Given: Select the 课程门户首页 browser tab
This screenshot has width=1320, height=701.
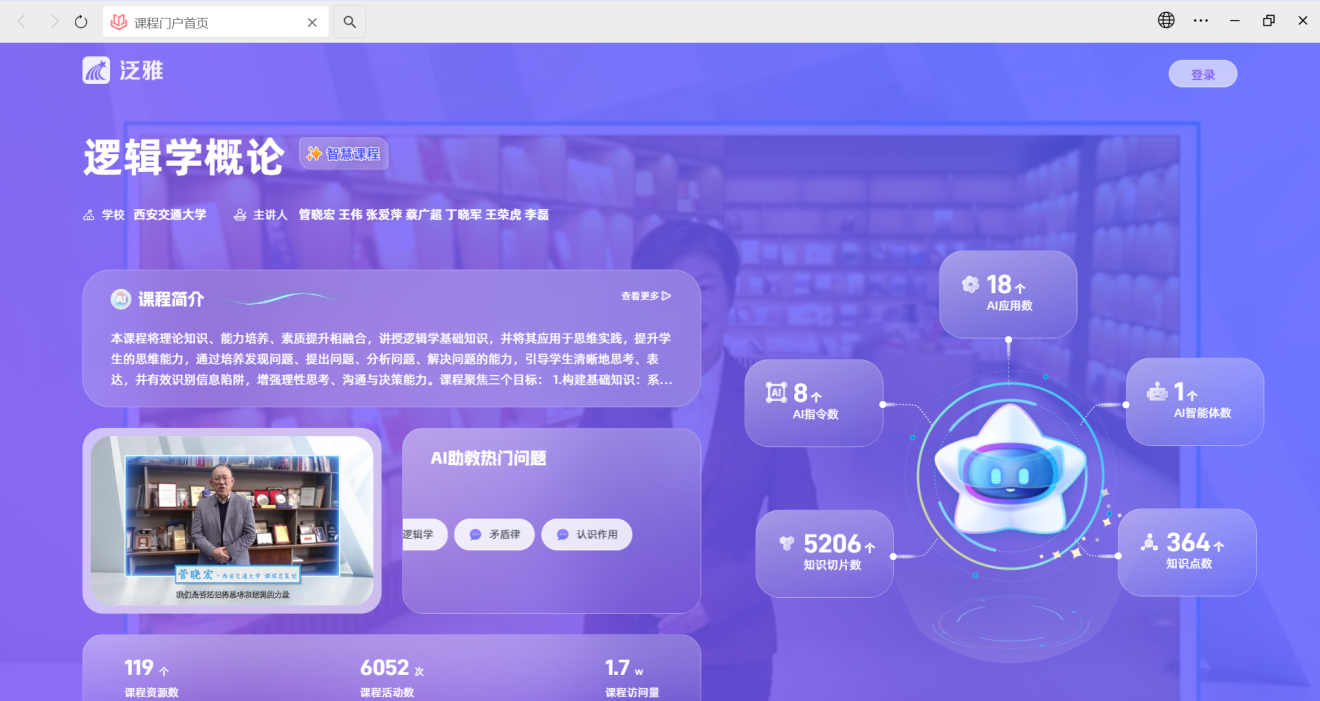Looking at the screenshot, I should [x=200, y=22].
